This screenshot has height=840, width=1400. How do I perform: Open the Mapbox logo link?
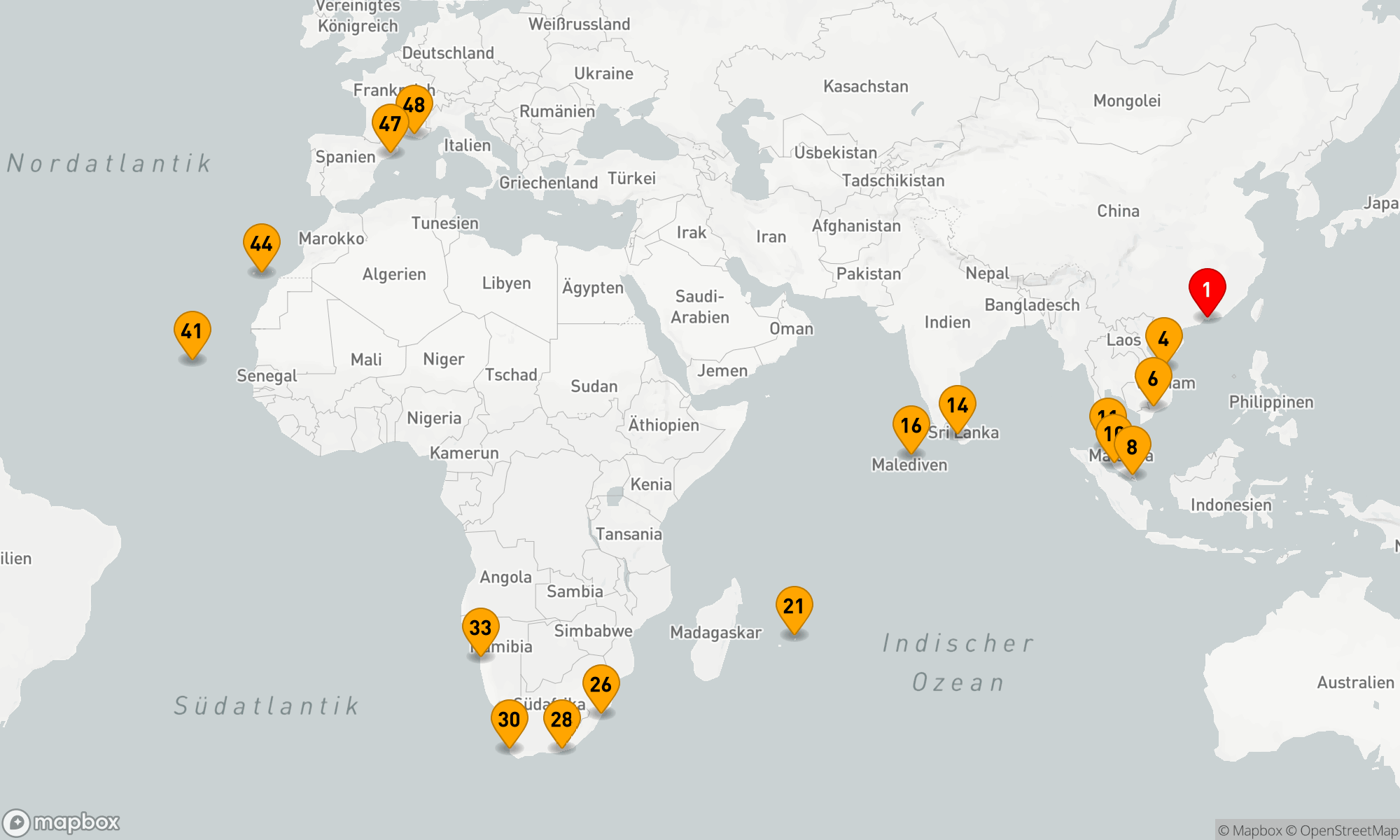point(62,822)
